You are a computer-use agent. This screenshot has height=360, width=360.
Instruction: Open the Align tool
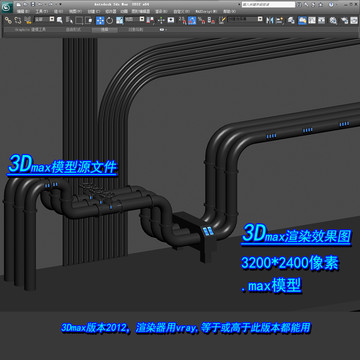(279, 20)
